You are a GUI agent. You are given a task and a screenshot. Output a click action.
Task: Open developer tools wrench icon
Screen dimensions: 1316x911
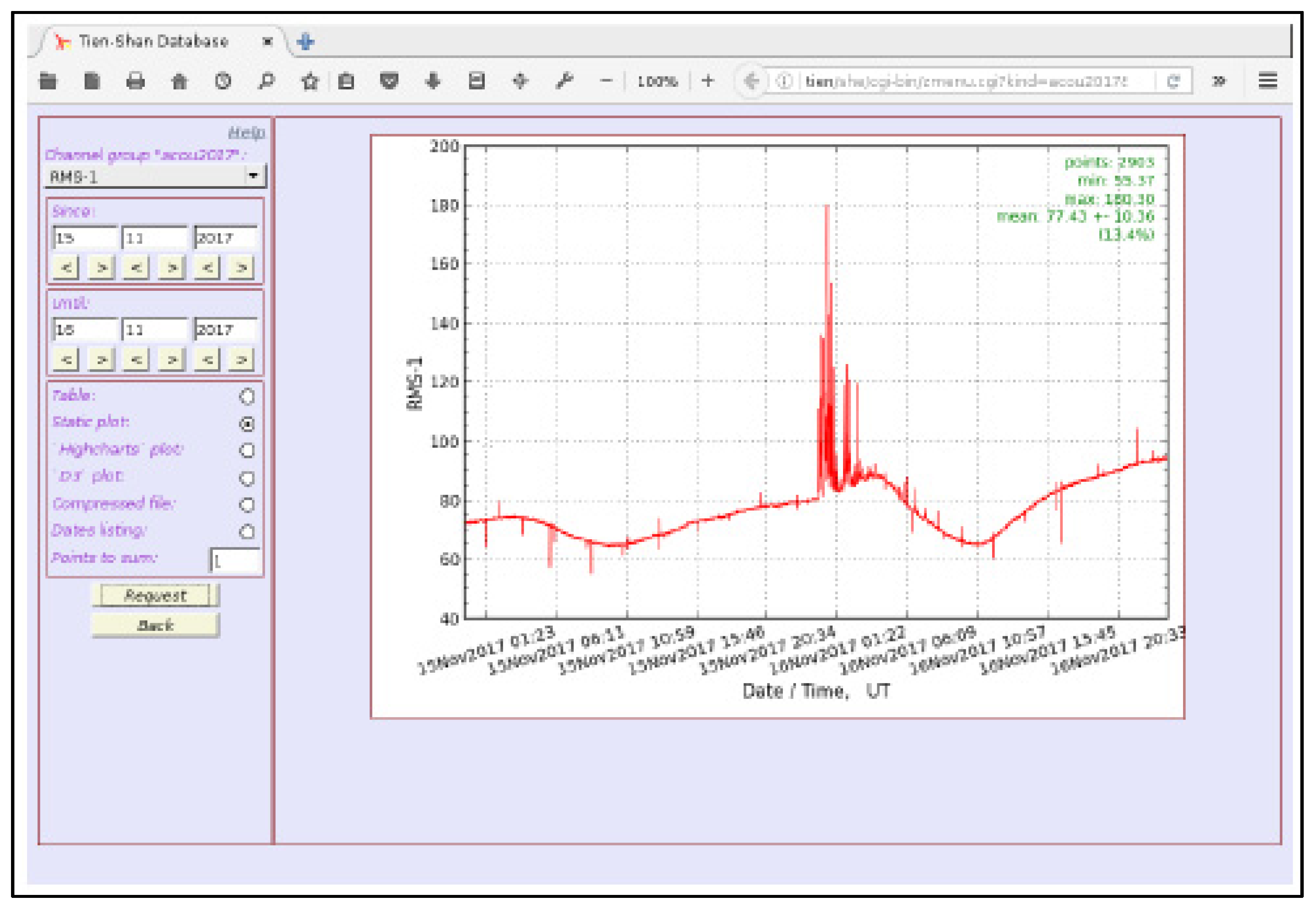[x=564, y=81]
